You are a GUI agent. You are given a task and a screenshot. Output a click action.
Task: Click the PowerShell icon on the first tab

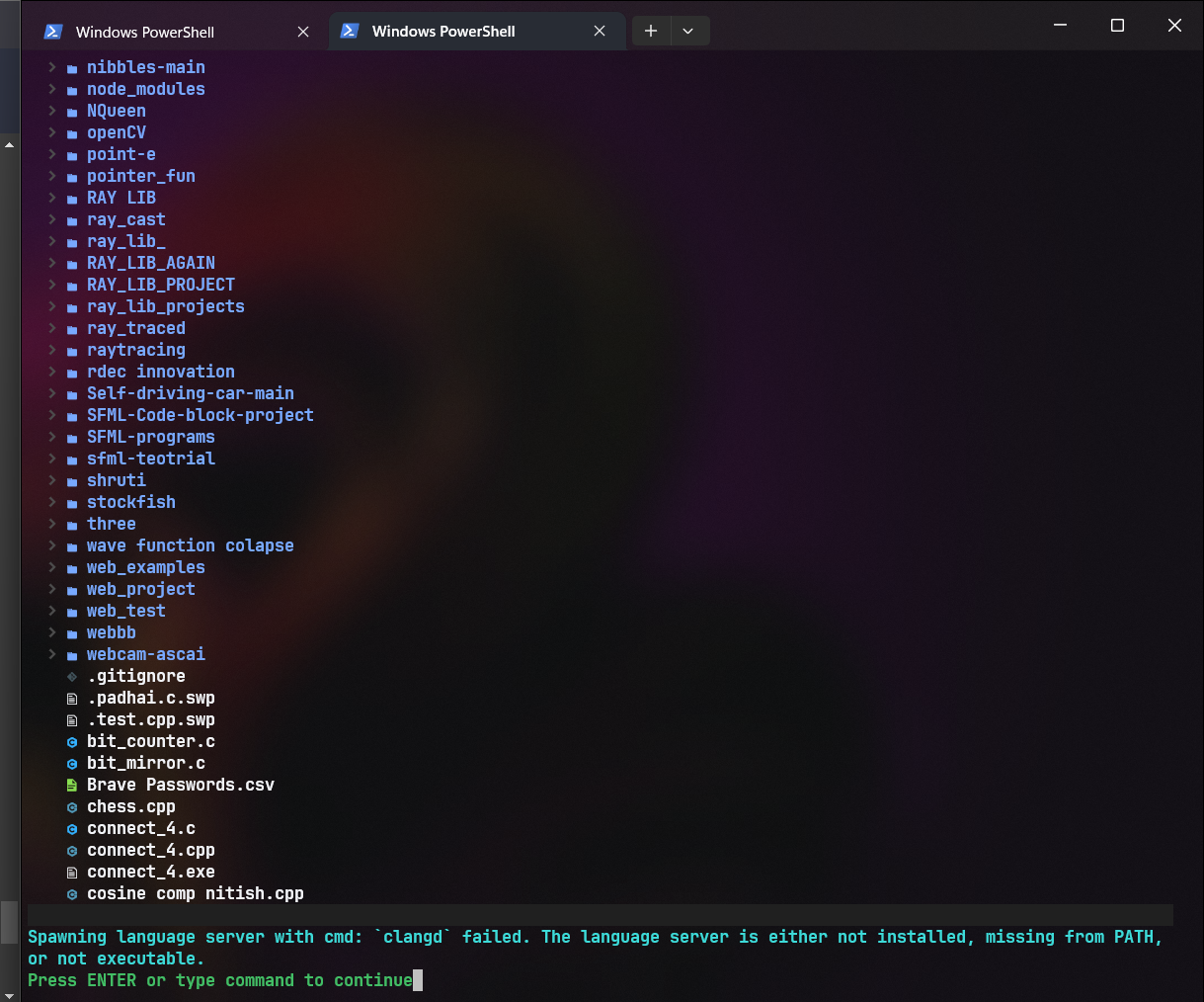(52, 31)
